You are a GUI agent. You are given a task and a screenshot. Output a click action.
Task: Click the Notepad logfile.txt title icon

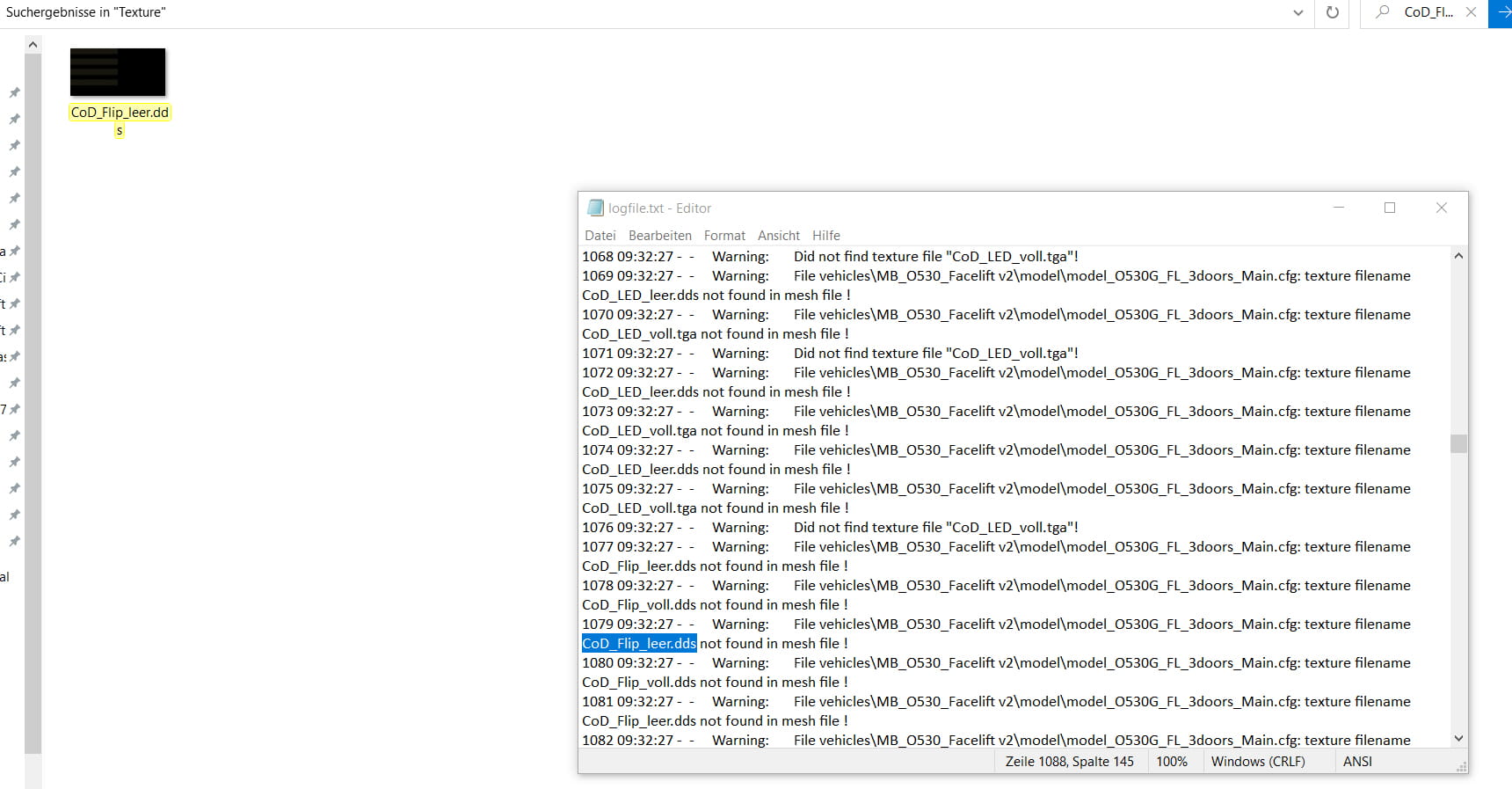point(595,208)
